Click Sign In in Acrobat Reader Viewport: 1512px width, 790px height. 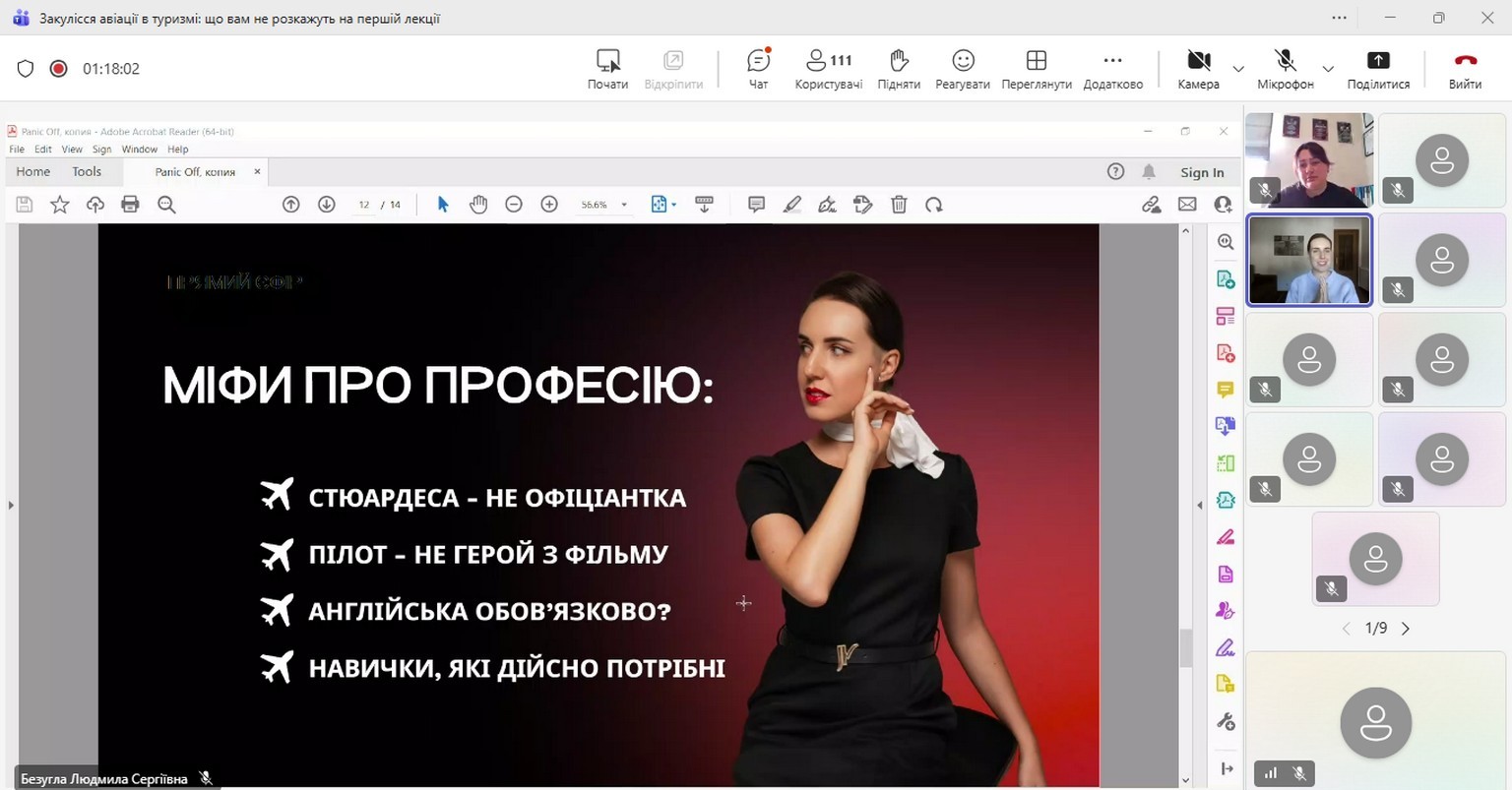[x=1202, y=172]
